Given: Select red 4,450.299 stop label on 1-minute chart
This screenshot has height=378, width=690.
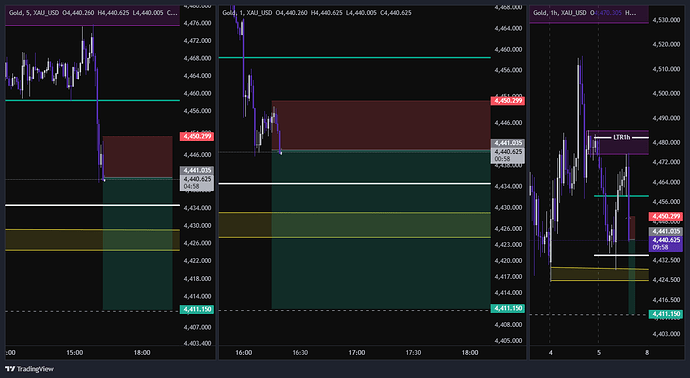Looking at the screenshot, I should pyautogui.click(x=507, y=101).
